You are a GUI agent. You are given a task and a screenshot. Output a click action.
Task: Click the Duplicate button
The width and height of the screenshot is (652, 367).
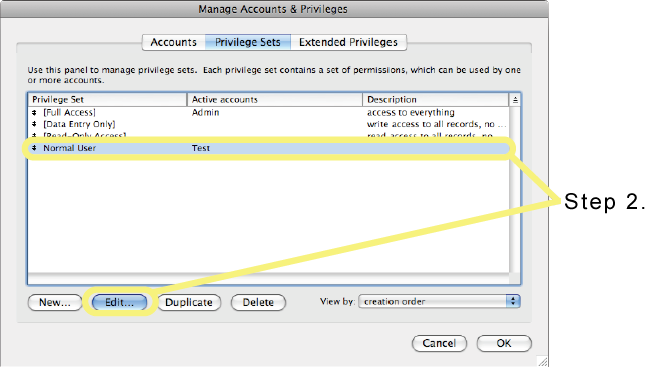click(x=189, y=302)
